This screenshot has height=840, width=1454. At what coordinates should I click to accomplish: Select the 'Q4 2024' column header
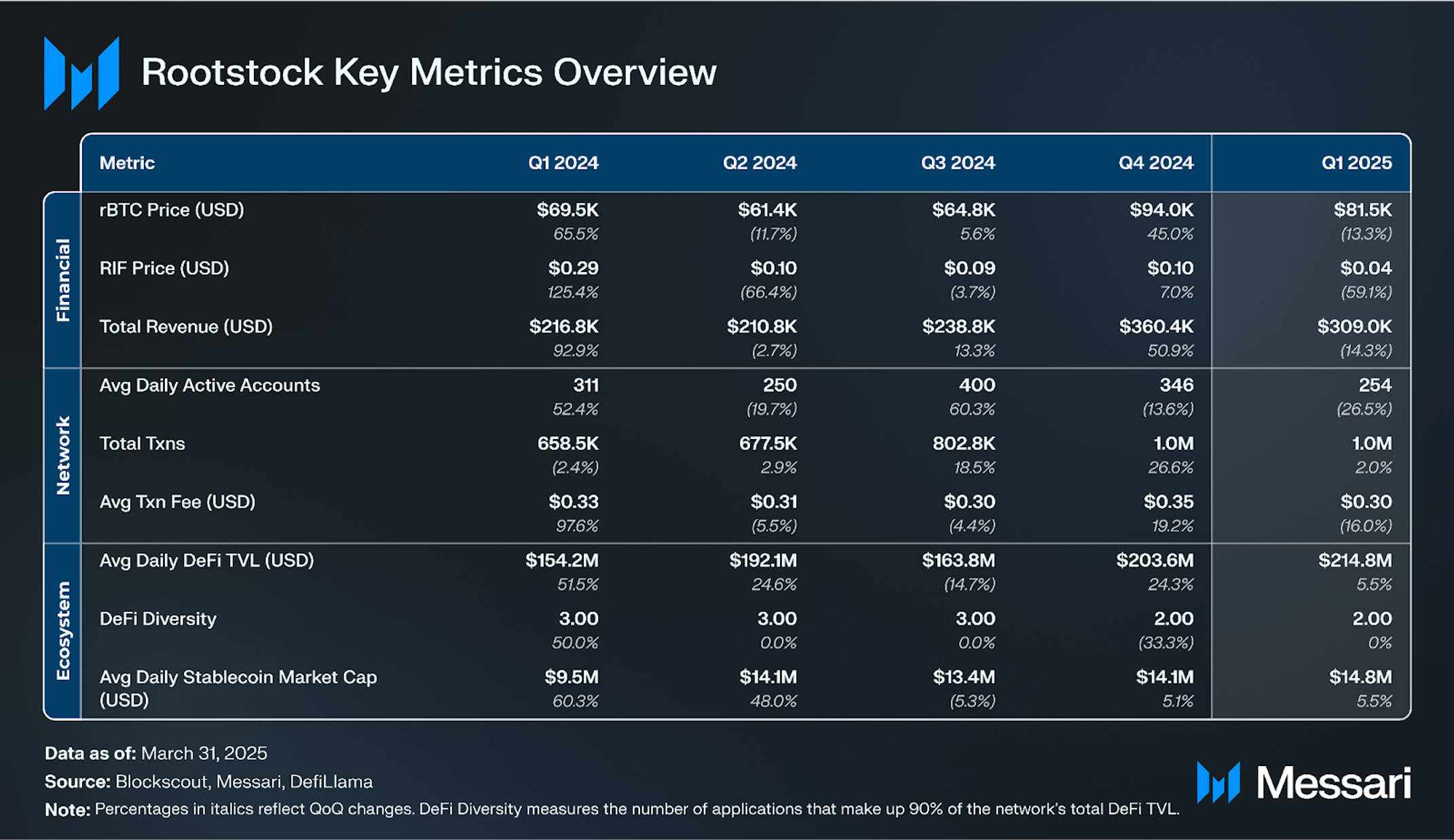(1156, 163)
